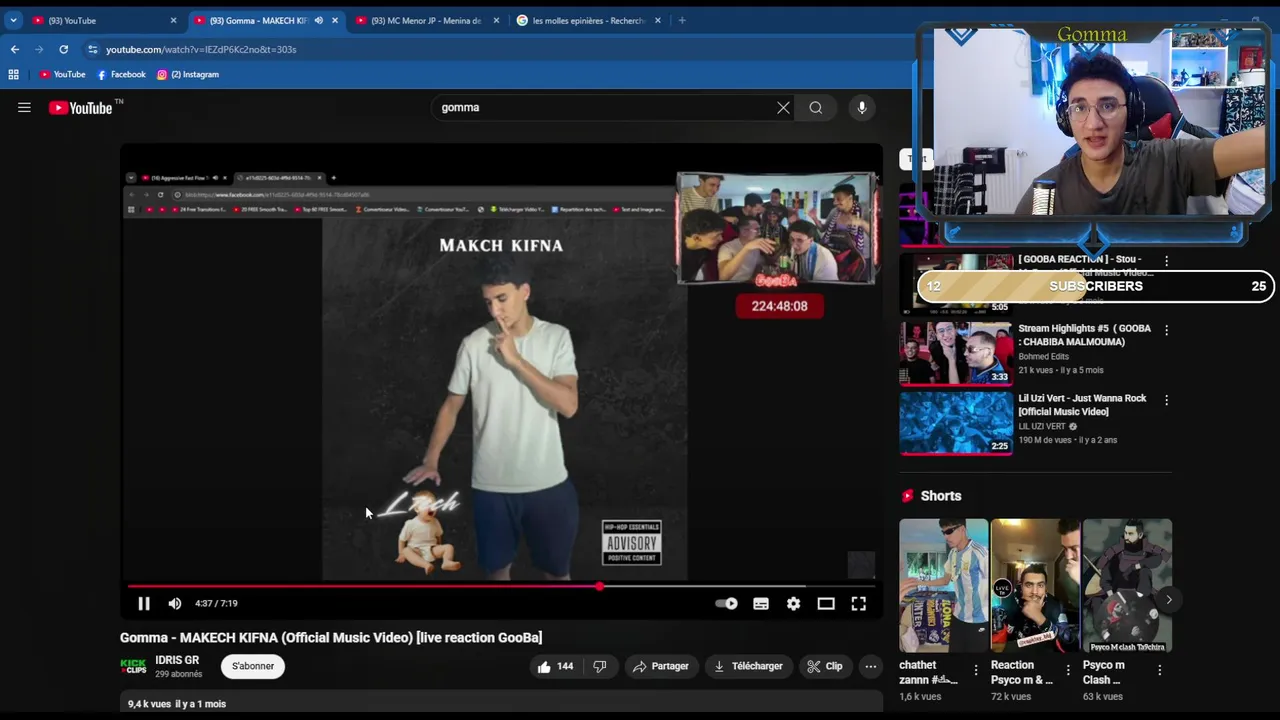Play the Stream Highlights #5 thumbnail

coord(956,353)
